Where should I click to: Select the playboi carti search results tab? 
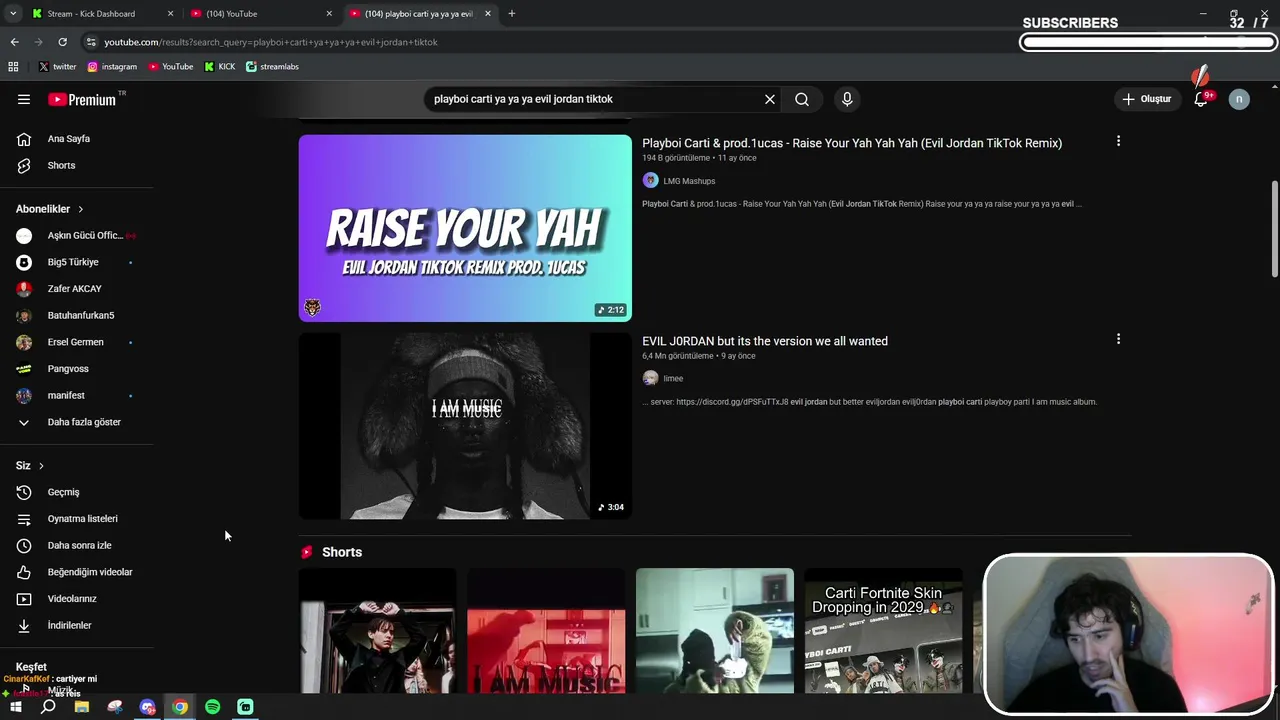pyautogui.click(x=420, y=13)
